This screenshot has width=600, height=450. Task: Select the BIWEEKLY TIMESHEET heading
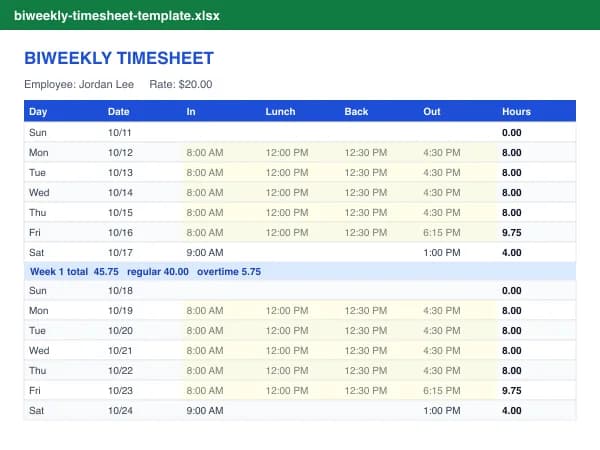tap(119, 58)
